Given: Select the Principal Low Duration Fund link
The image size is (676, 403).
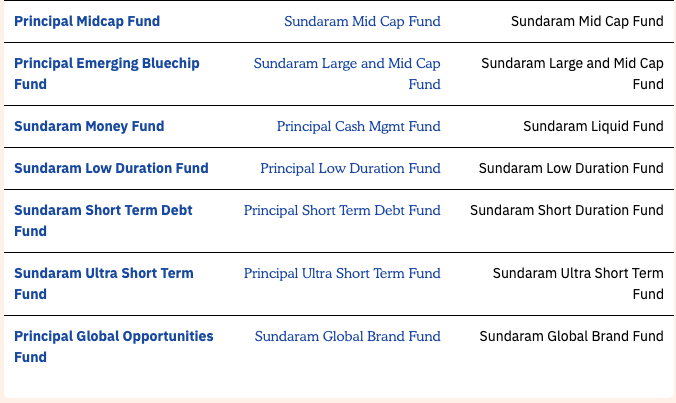Looking at the screenshot, I should [351, 168].
